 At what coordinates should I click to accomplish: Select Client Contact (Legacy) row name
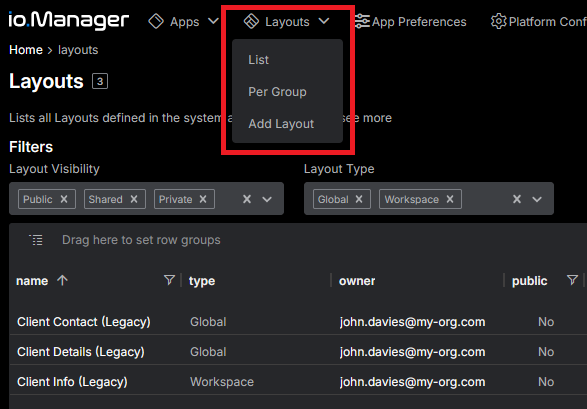coord(84,322)
